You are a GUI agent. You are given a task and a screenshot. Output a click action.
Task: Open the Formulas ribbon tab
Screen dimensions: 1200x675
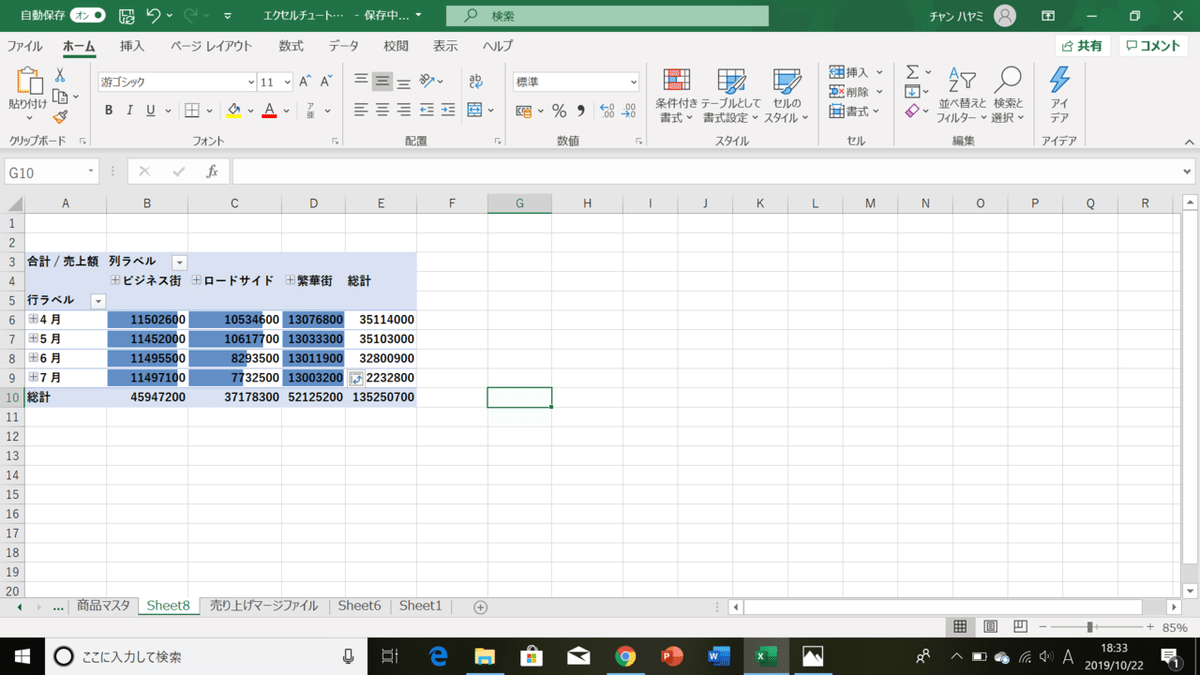coord(291,46)
